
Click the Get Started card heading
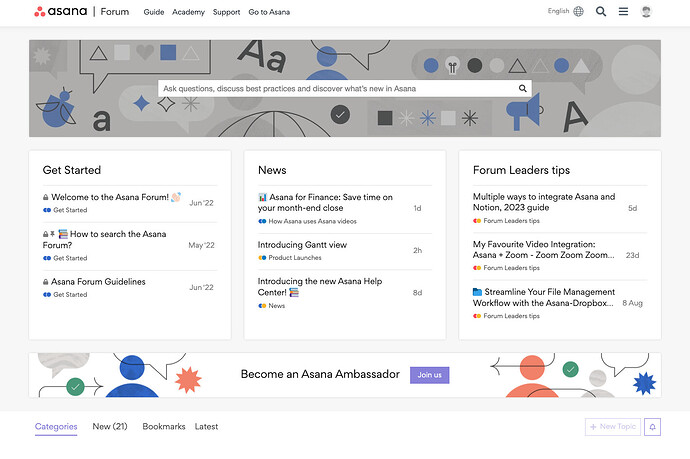point(72,170)
